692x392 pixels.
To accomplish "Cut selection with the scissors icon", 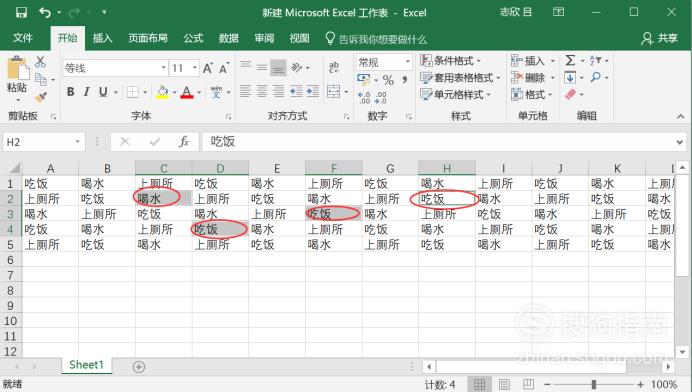I will point(40,62).
